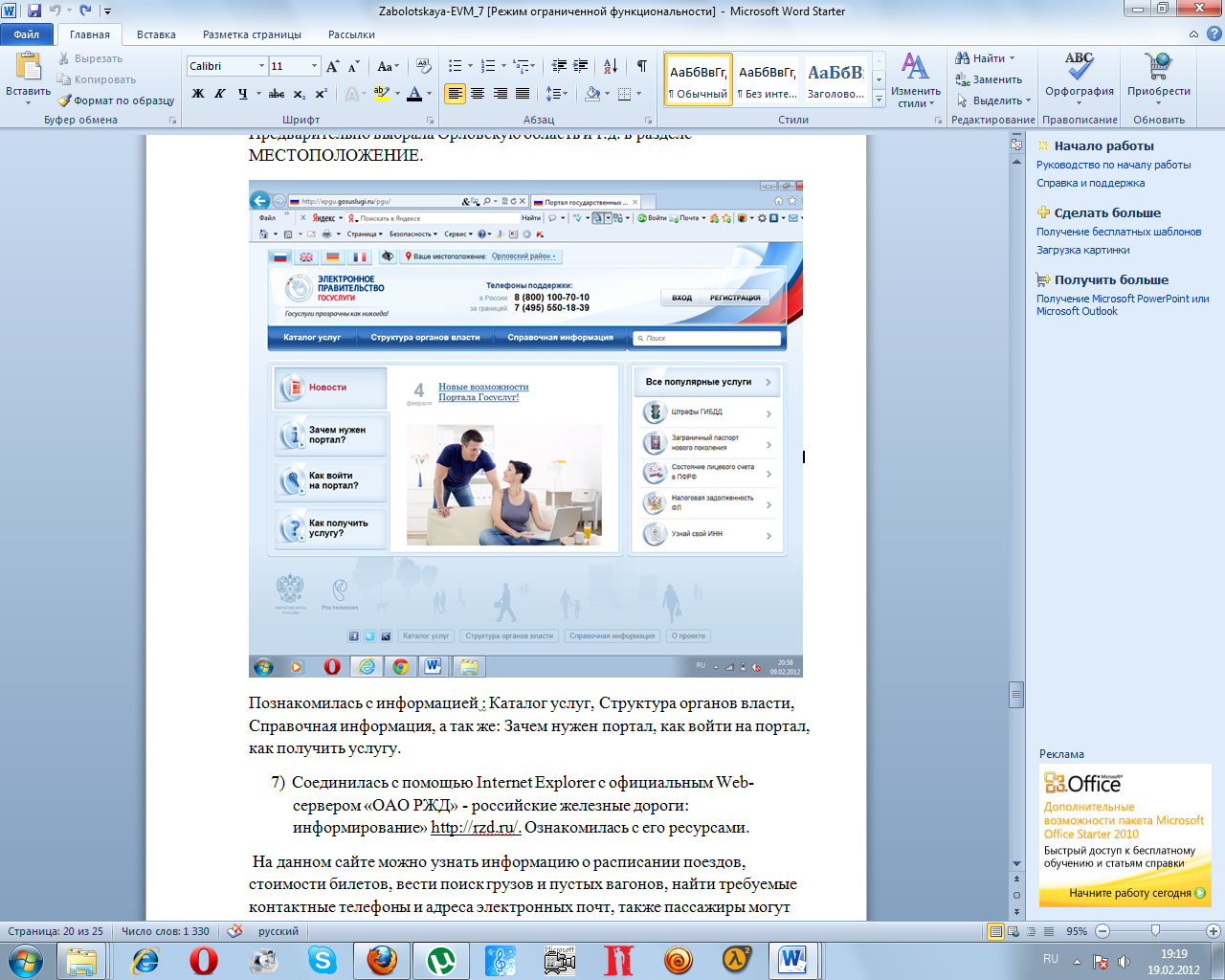Toggle left text alignment
The width and height of the screenshot is (1225, 980).
pyautogui.click(x=455, y=94)
